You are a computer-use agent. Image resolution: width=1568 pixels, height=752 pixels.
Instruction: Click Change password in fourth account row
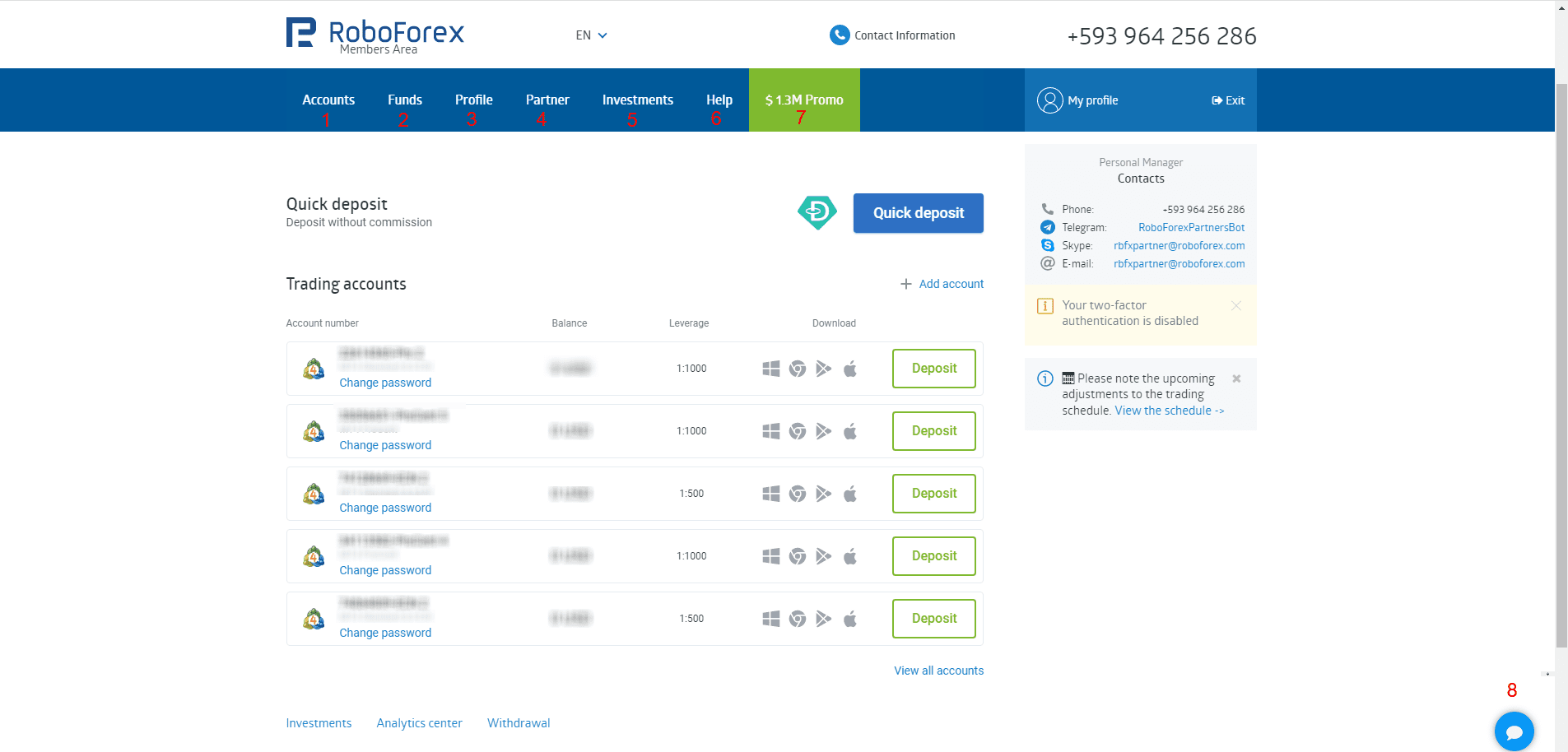[385, 570]
